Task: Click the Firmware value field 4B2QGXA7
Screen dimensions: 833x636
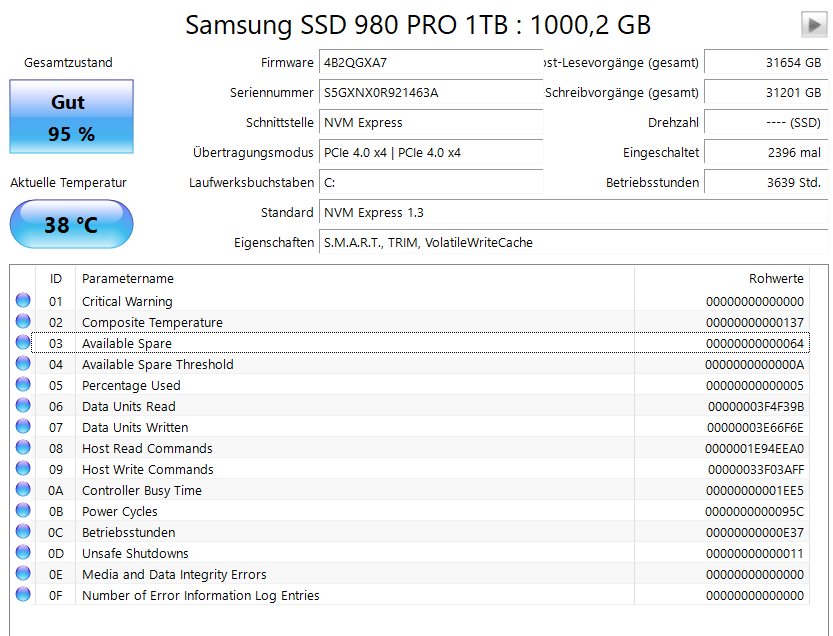Action: 430,62
